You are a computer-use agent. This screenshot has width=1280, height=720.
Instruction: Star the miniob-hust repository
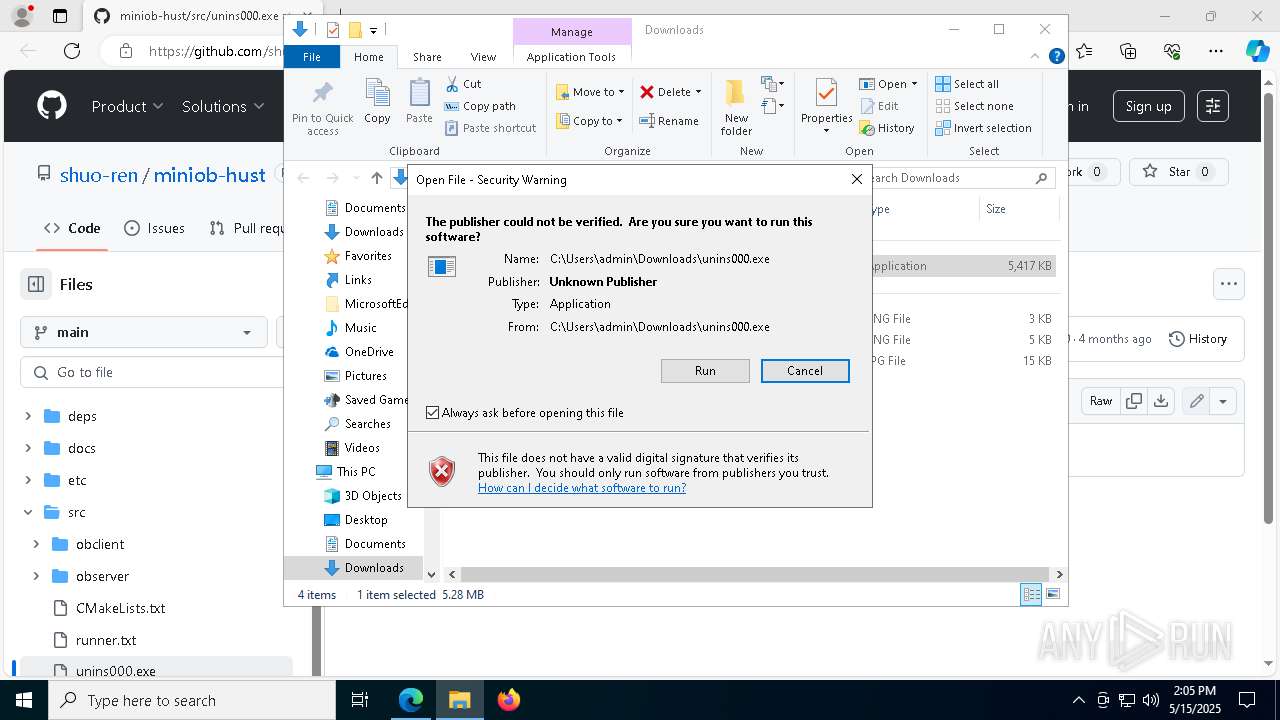click(x=1179, y=172)
